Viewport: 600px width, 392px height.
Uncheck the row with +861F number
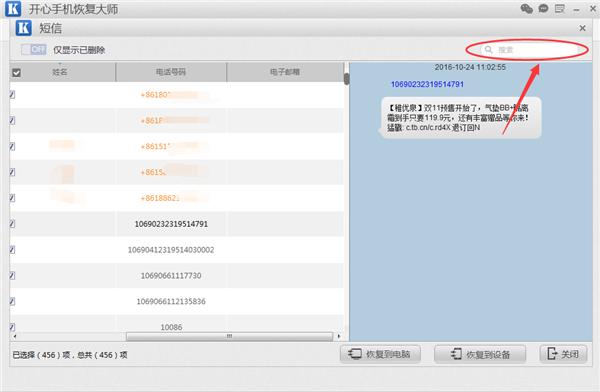click(12, 121)
